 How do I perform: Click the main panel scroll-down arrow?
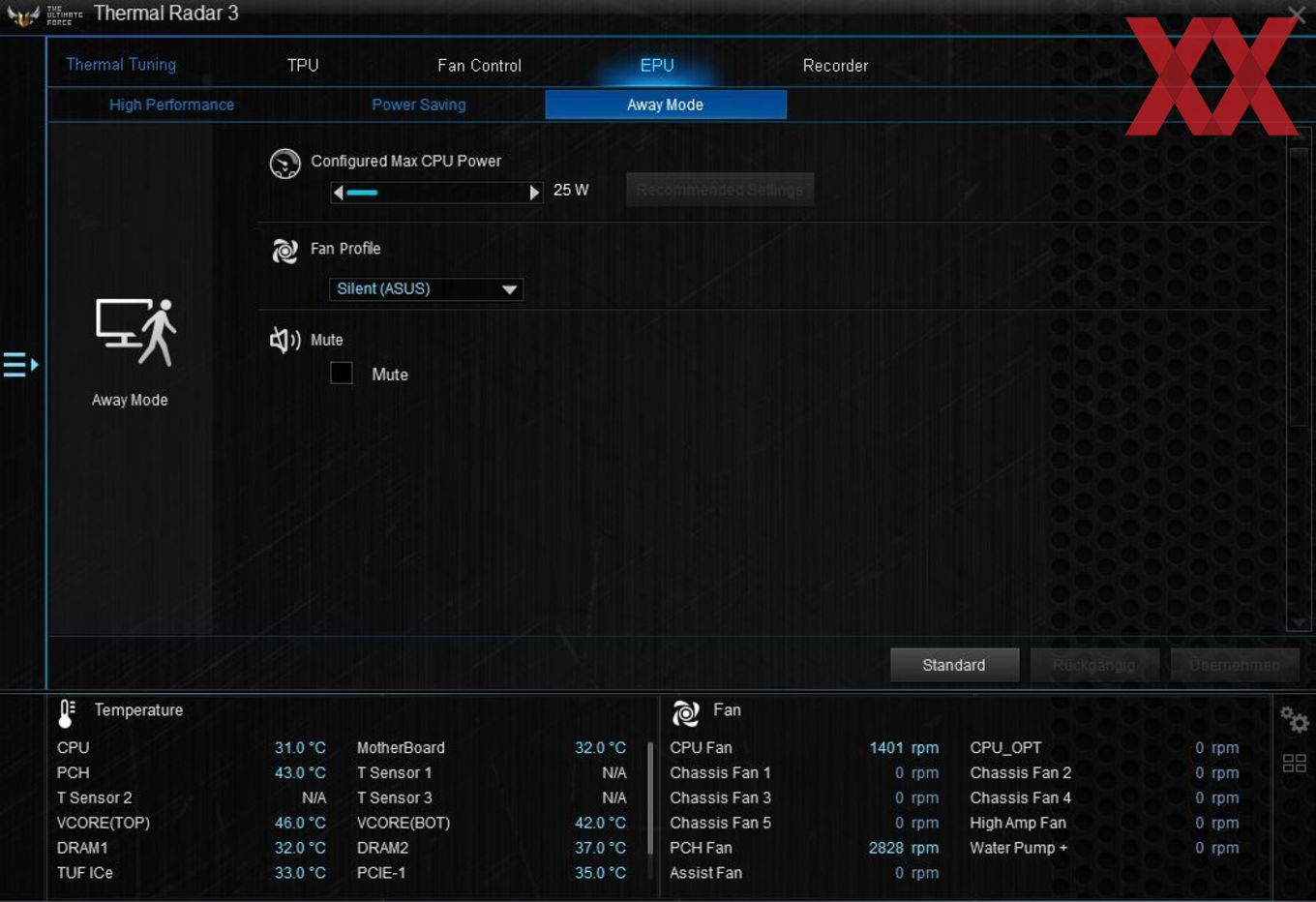1299,622
